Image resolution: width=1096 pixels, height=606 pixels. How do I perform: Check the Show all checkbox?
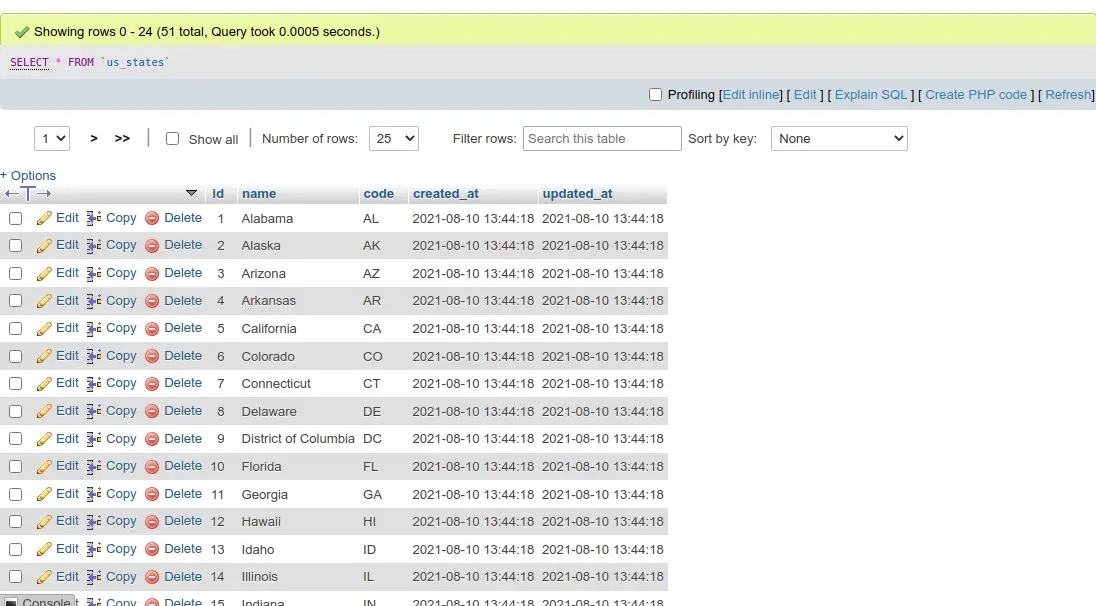click(172, 139)
